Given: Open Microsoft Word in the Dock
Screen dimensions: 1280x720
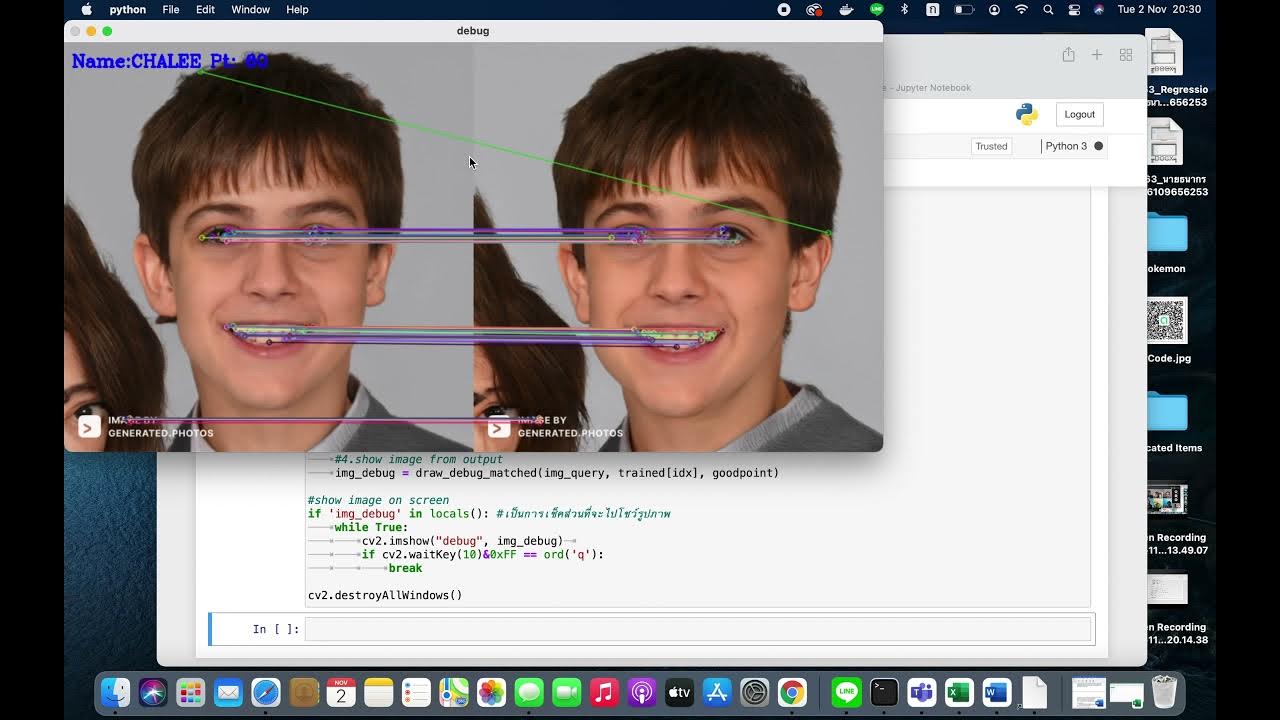Looking at the screenshot, I should [997, 692].
